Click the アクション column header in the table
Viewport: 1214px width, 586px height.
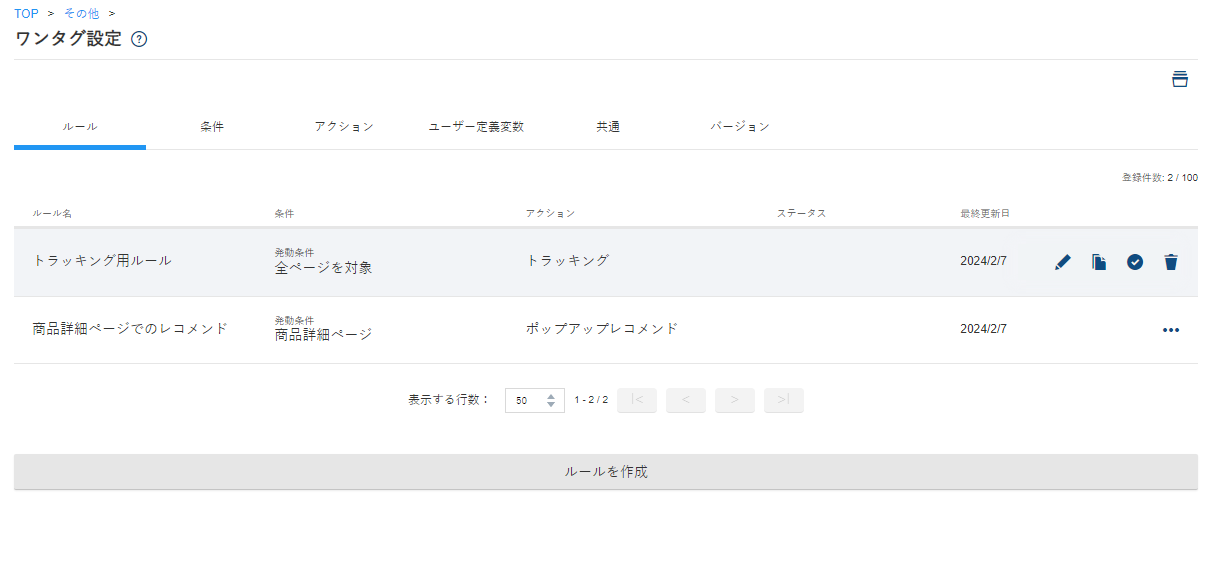click(551, 214)
